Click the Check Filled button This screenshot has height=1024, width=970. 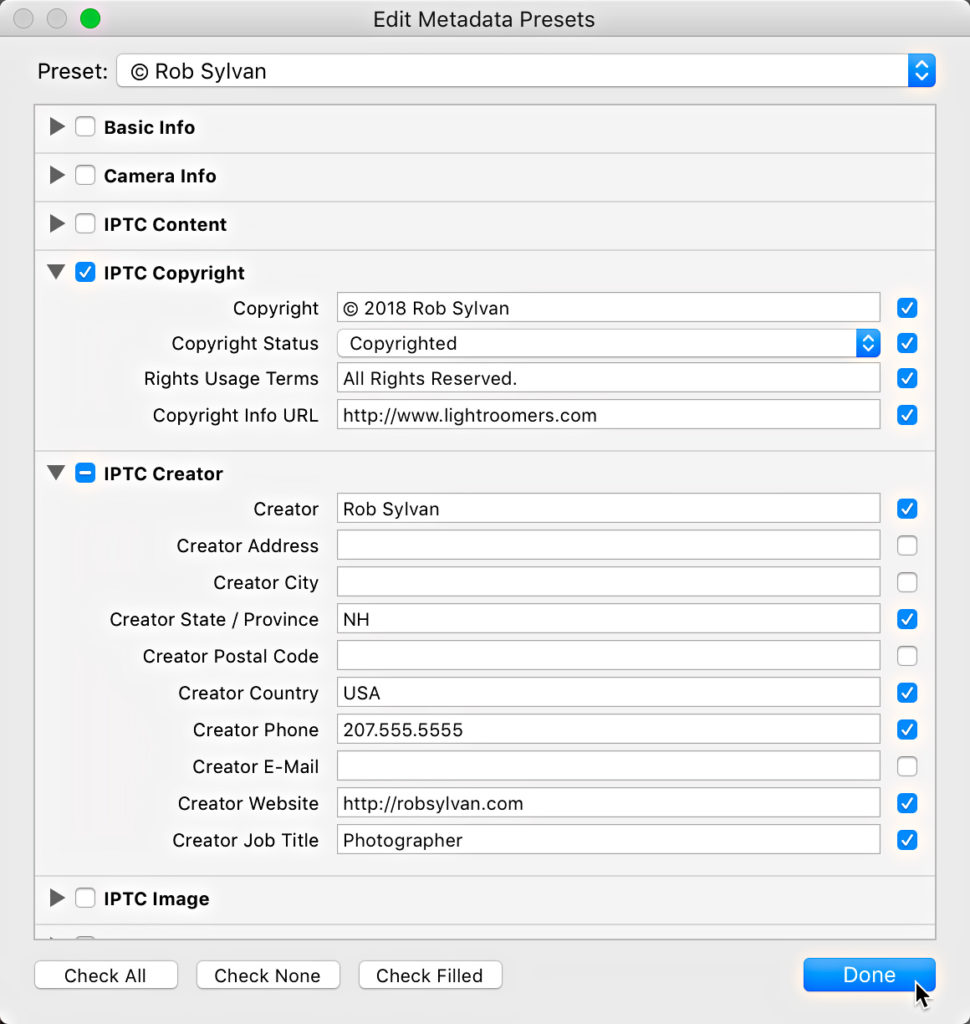430,975
